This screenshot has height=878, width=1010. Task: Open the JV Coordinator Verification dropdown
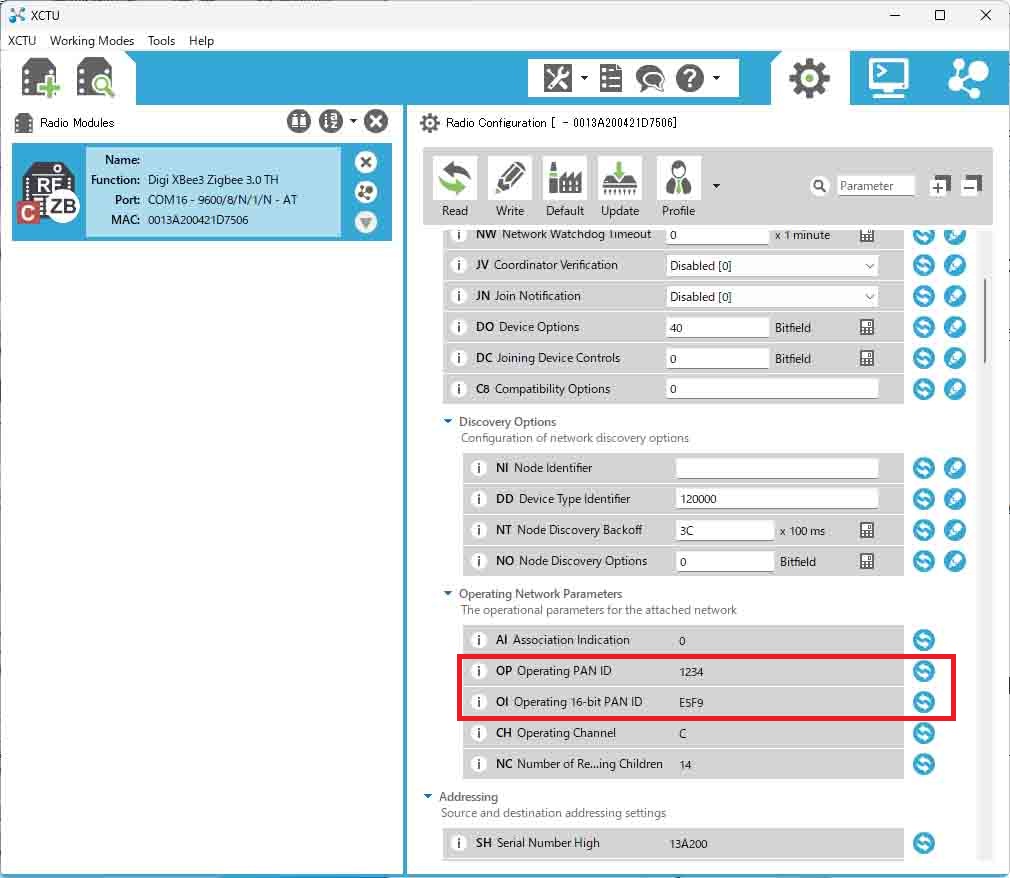[x=868, y=266]
